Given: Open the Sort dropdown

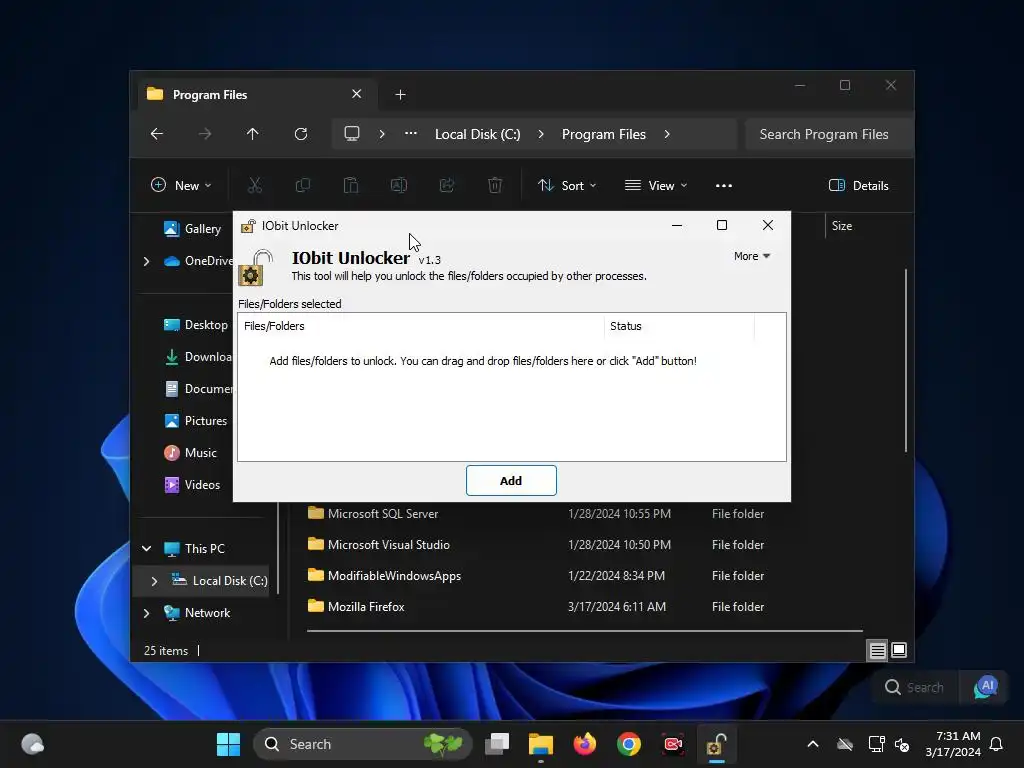Looking at the screenshot, I should tap(566, 185).
